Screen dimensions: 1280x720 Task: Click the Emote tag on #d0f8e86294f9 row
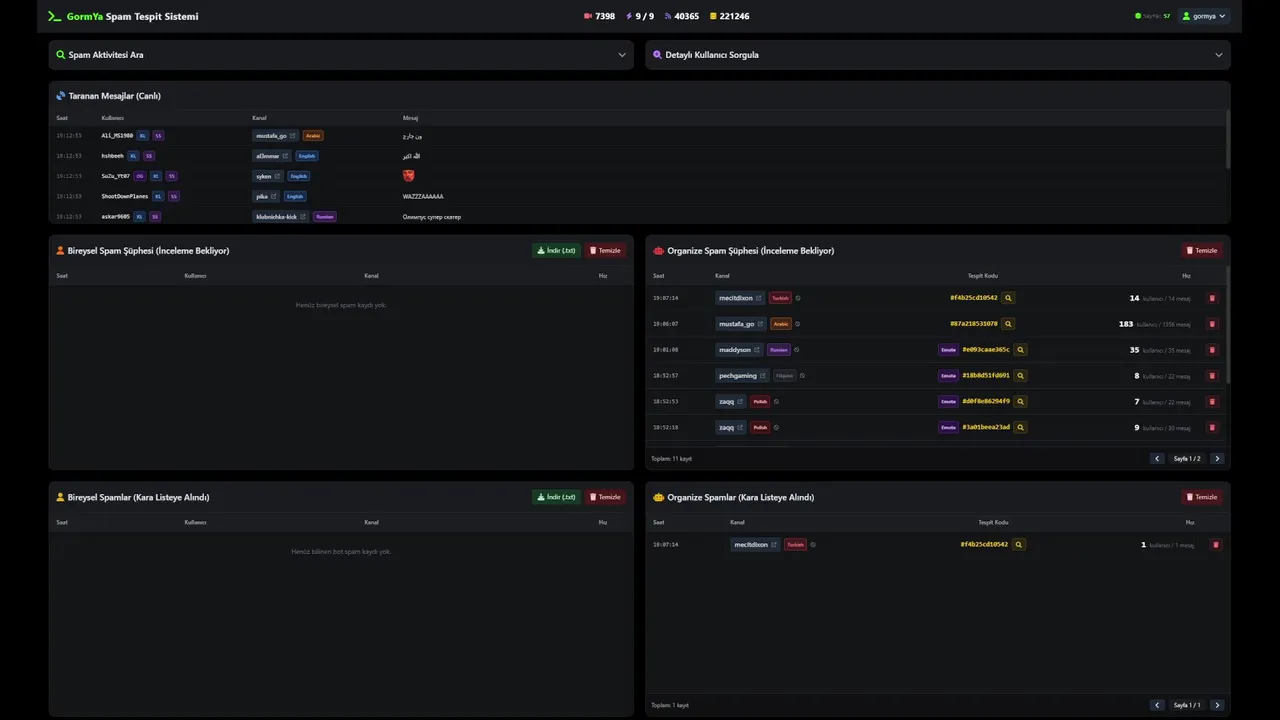tap(948, 401)
